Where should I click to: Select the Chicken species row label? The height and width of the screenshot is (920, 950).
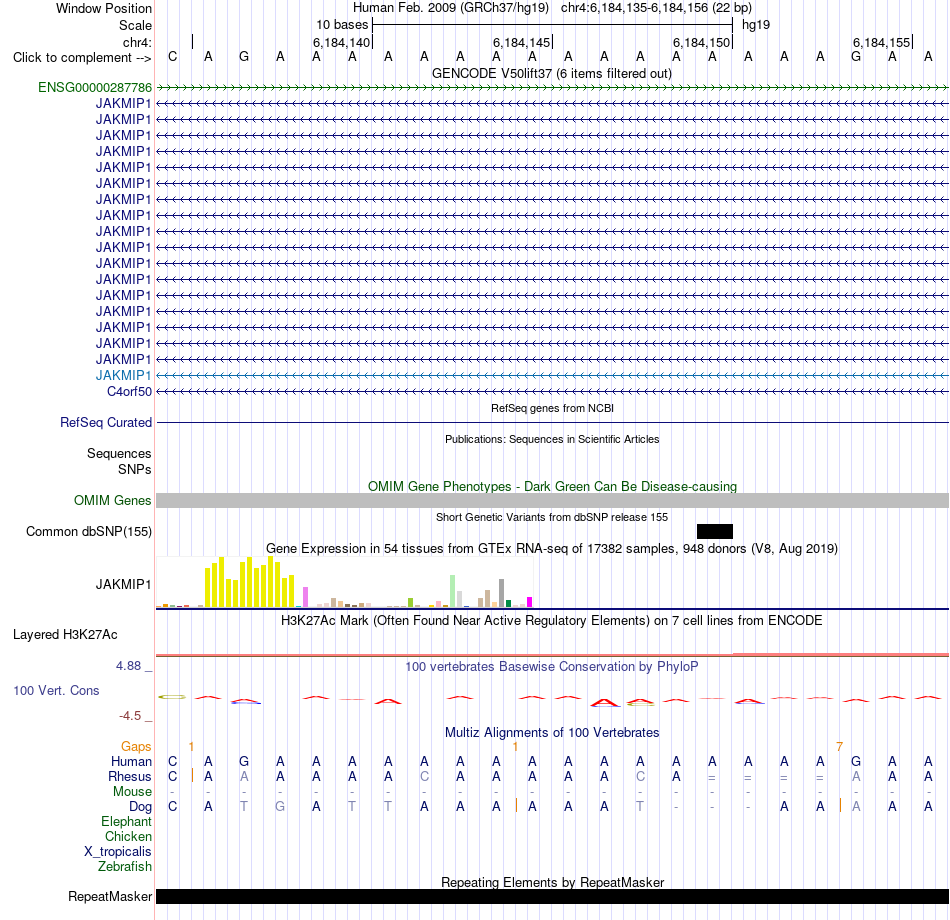pos(128,836)
